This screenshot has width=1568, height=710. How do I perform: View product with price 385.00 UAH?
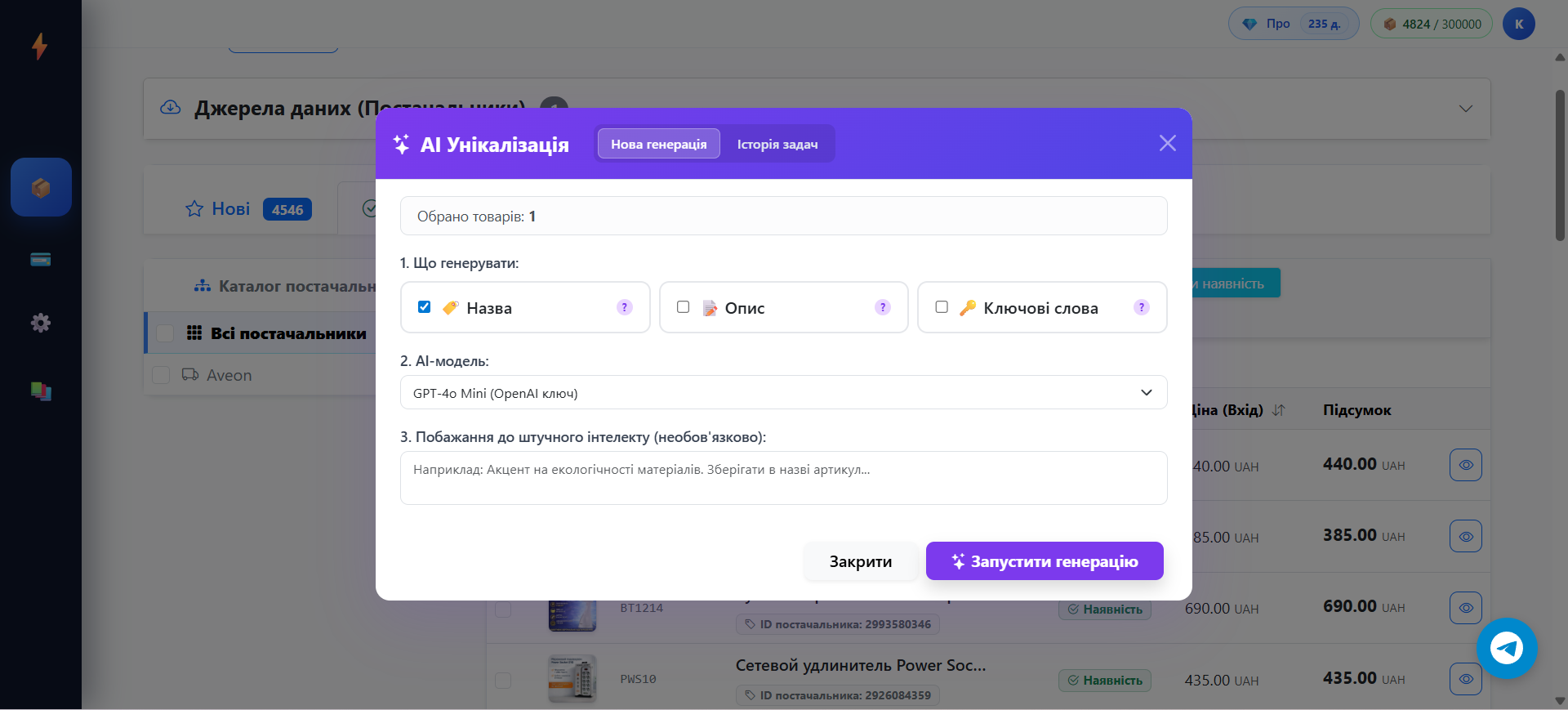pos(1466,536)
